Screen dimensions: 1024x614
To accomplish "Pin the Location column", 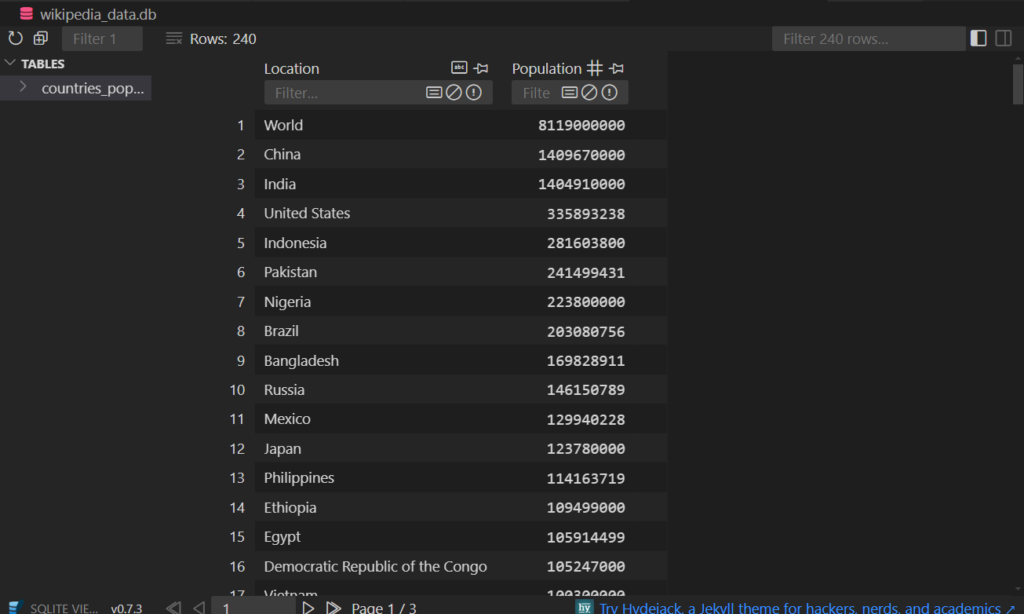I will point(481,68).
